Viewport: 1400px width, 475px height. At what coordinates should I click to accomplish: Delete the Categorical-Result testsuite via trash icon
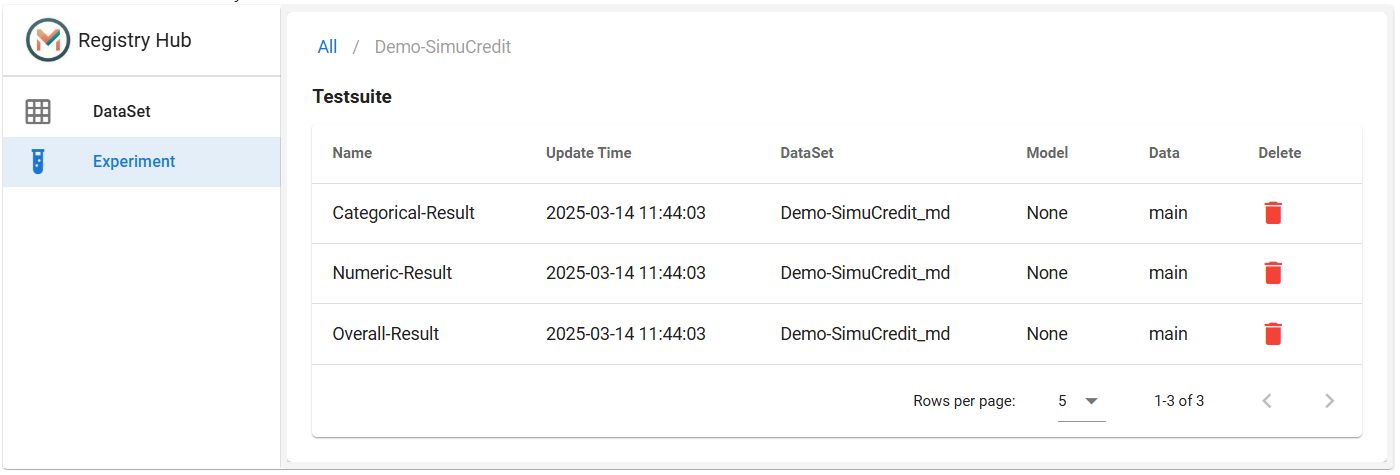[1273, 213]
